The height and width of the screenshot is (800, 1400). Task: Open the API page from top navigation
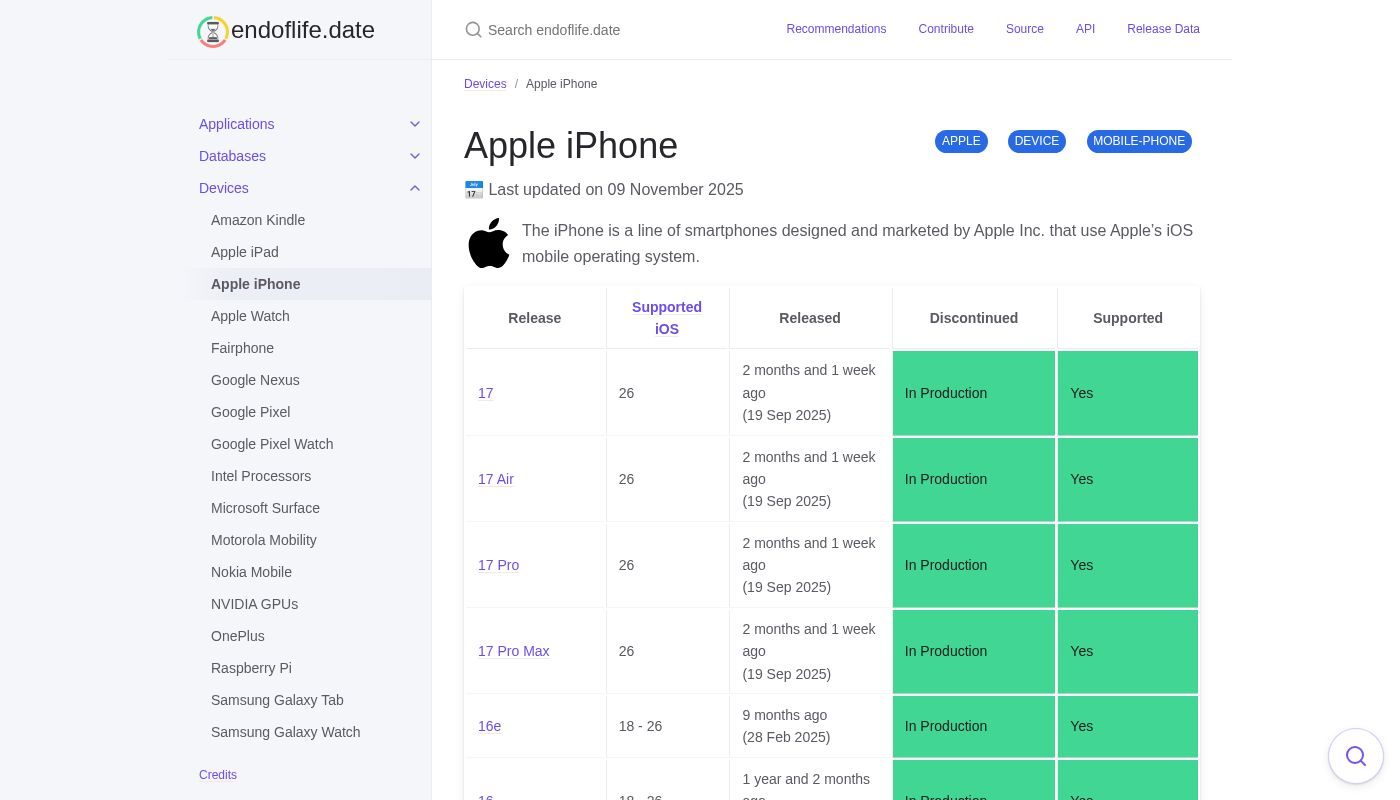coord(1085,29)
